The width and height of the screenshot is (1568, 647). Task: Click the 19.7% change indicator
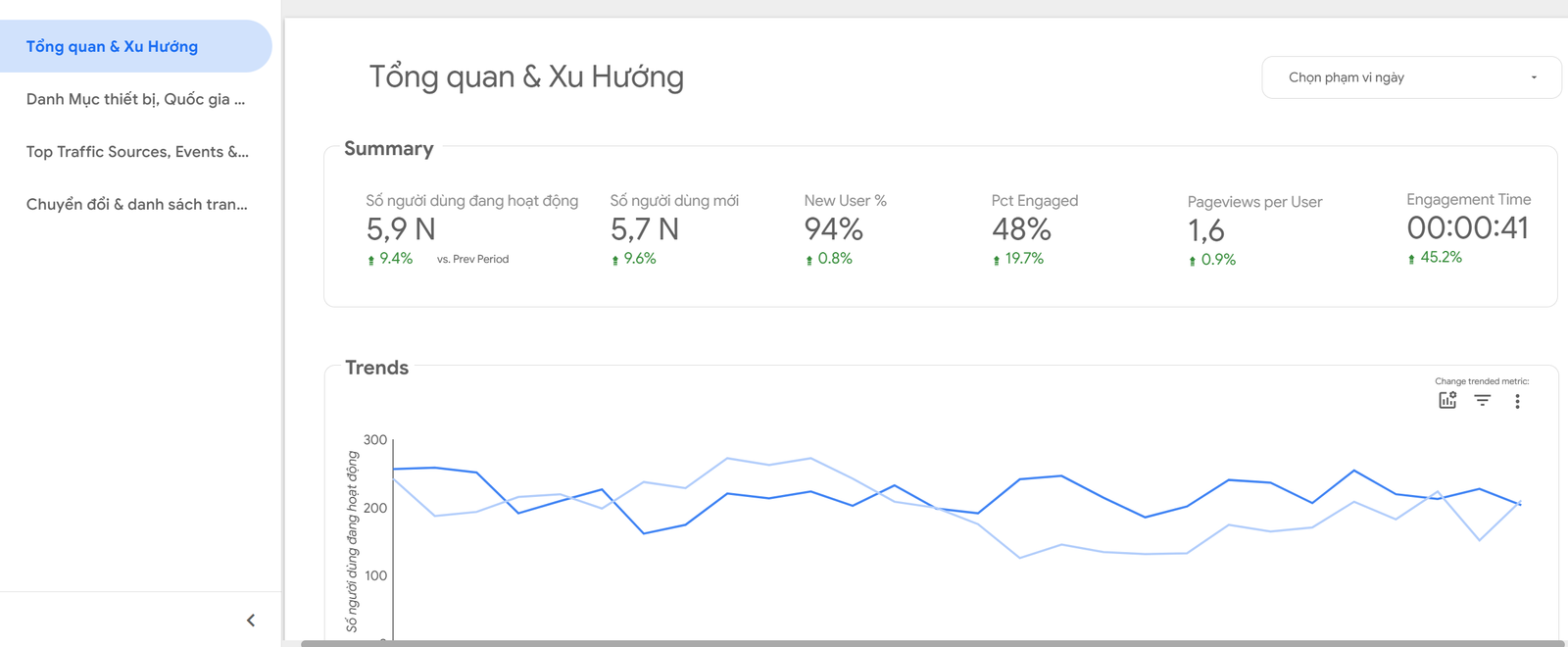point(1018,259)
